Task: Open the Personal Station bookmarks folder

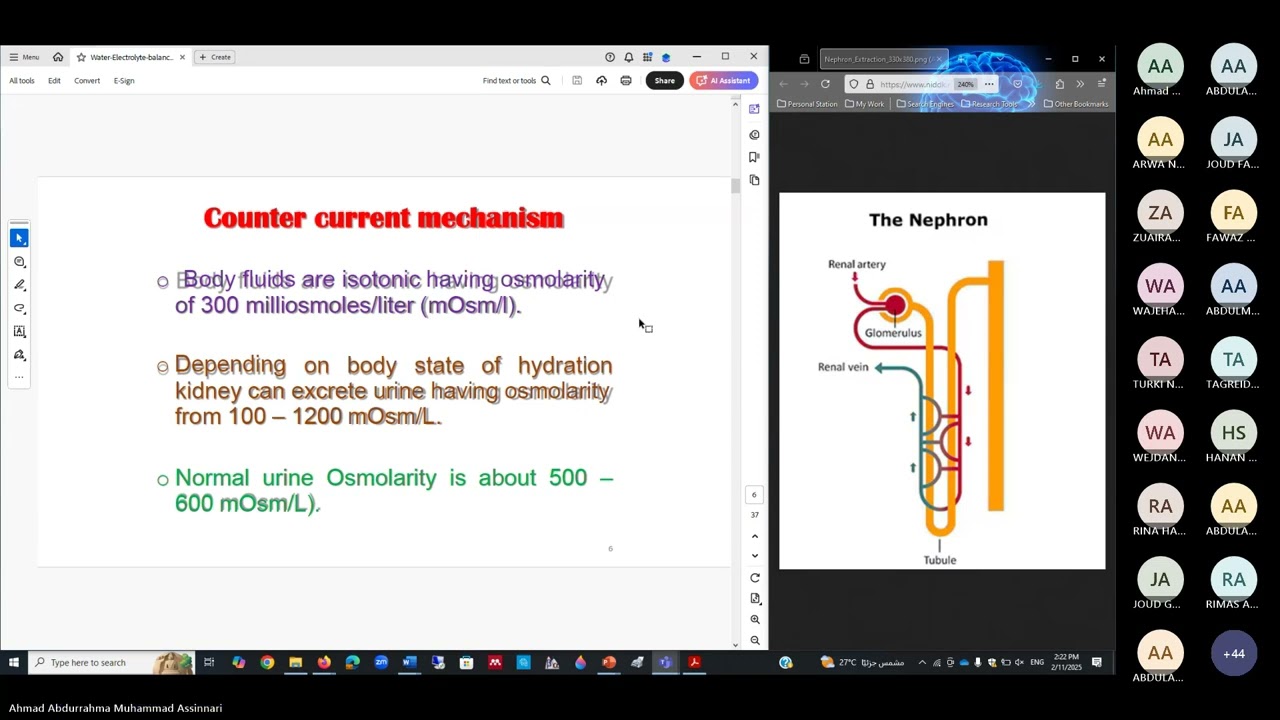Action: click(807, 104)
